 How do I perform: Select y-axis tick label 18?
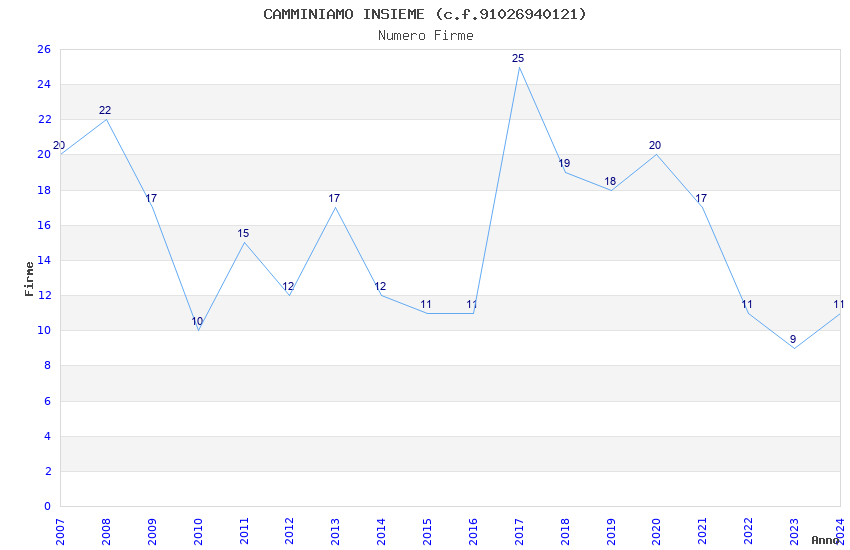(x=44, y=190)
